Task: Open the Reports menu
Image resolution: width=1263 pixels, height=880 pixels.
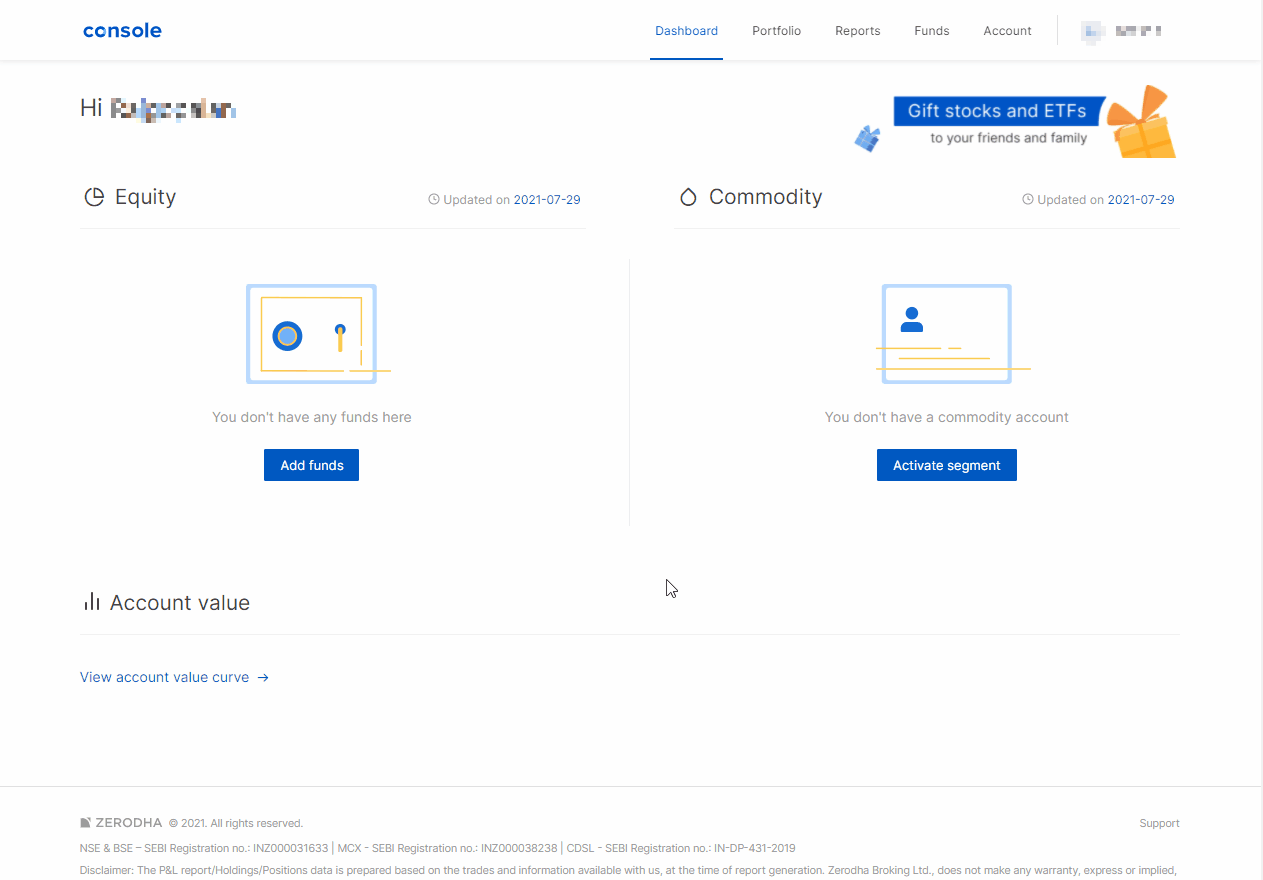Action: (x=857, y=31)
